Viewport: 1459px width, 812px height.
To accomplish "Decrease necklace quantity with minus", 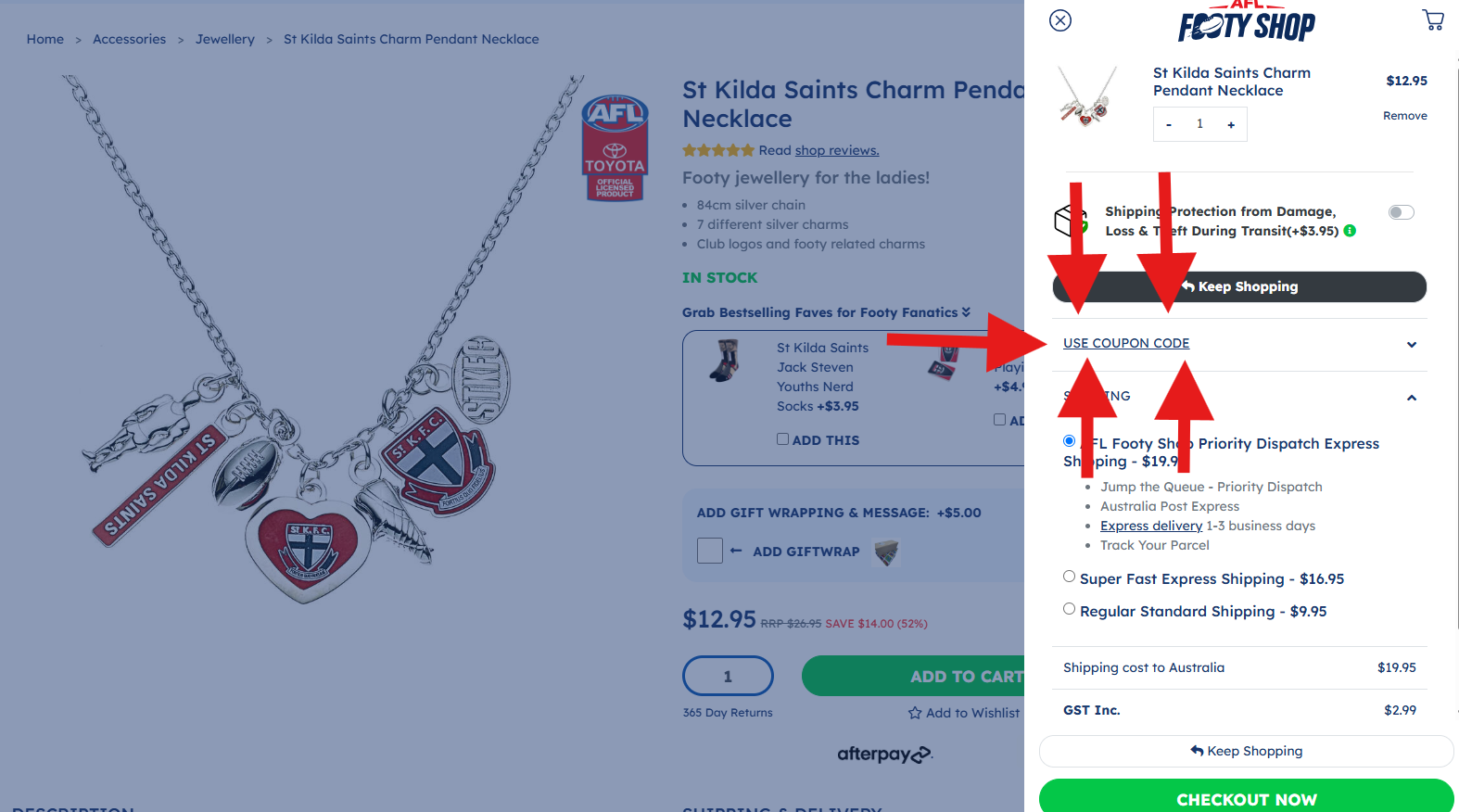I will [1169, 124].
